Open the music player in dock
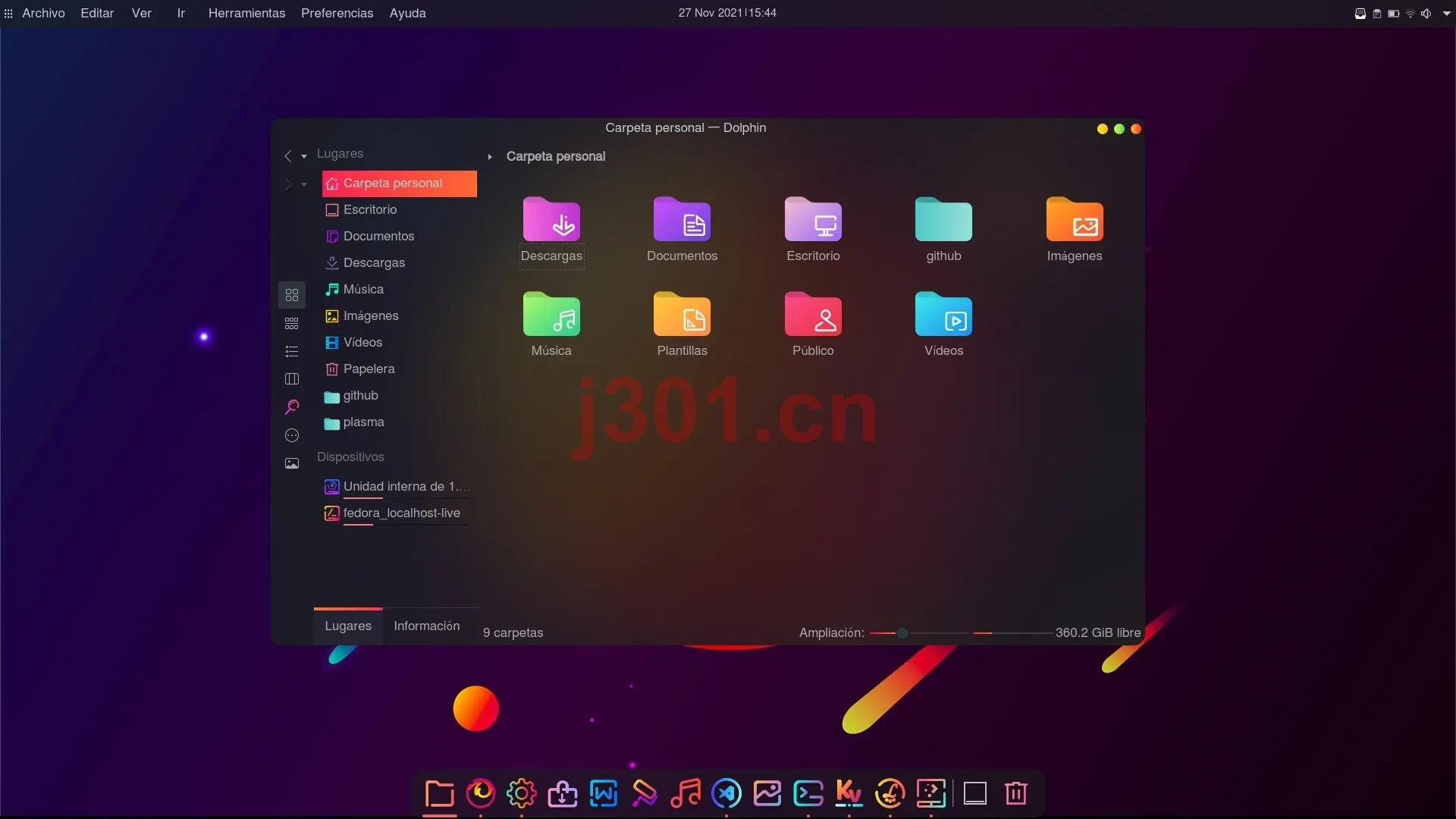1456x819 pixels. [x=686, y=793]
